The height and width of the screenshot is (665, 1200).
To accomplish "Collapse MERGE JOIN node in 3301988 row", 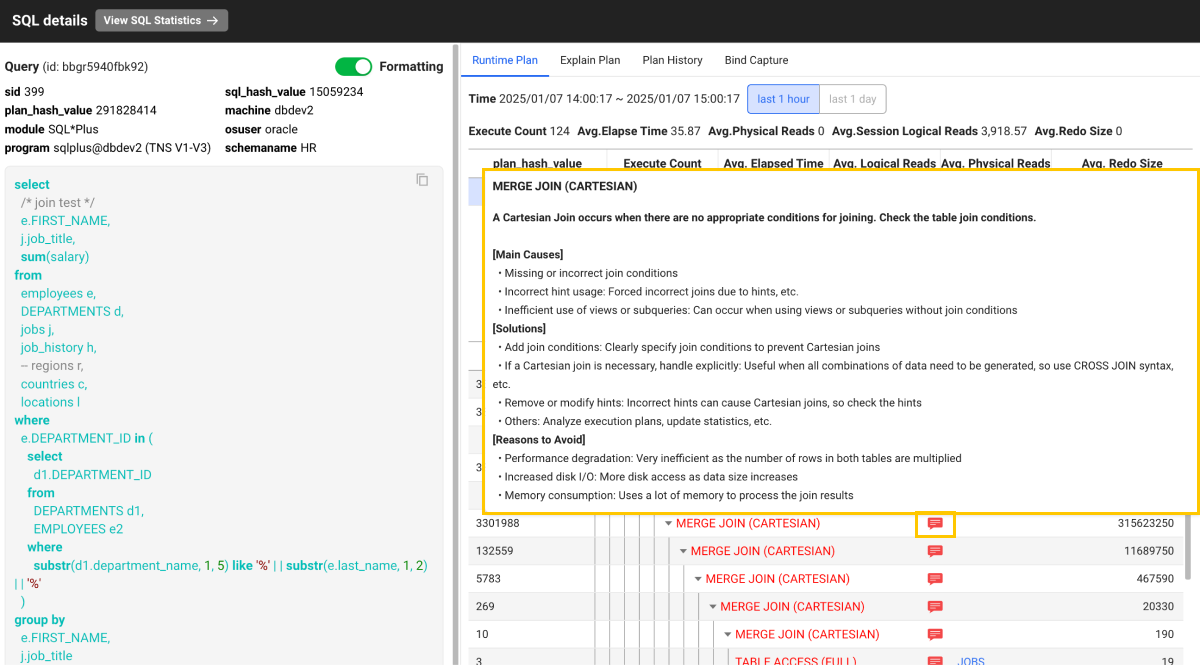I will 668,523.
